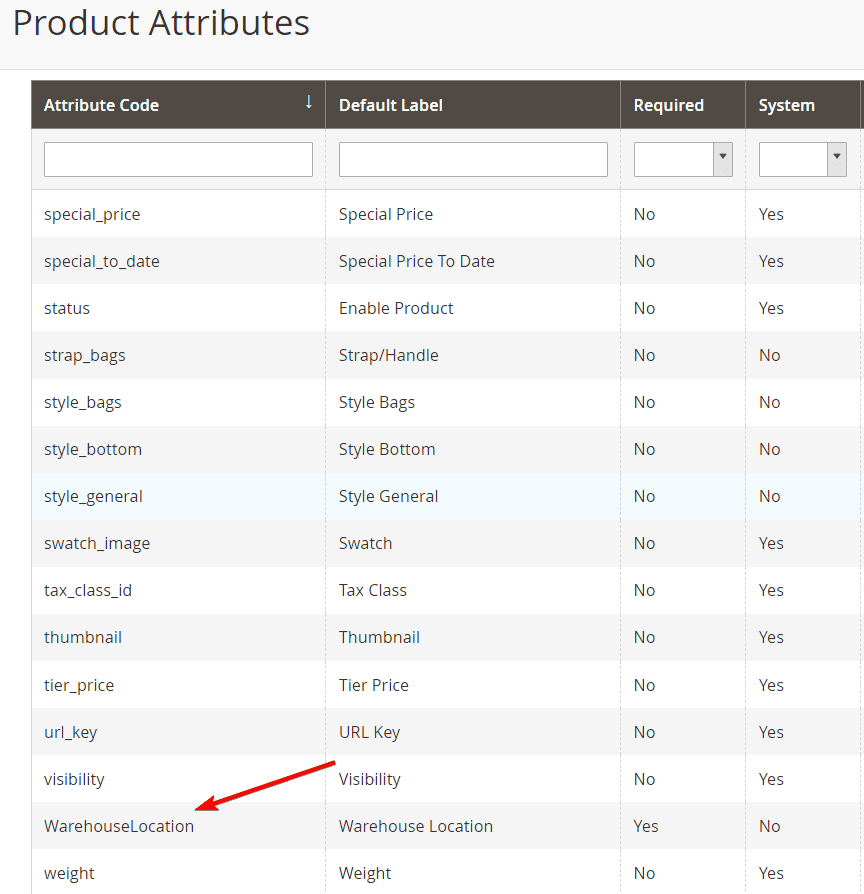Open the visibility attribute
864x894 pixels.
[74, 779]
